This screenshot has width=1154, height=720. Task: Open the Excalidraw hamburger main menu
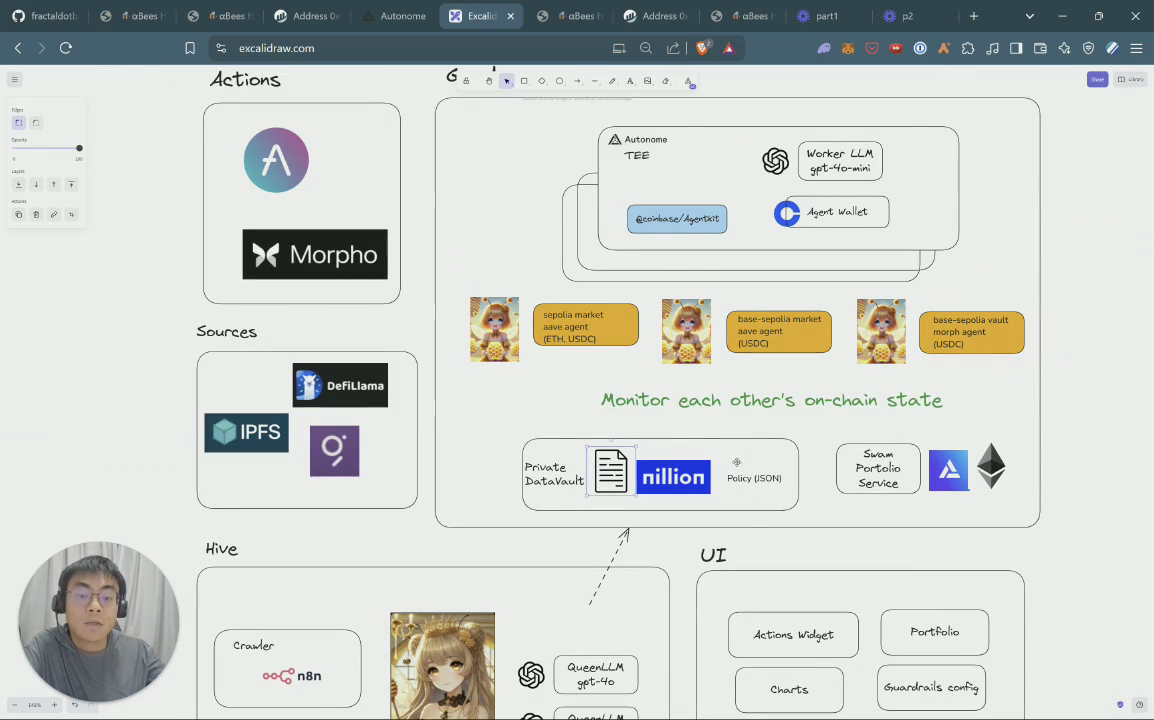[15, 80]
